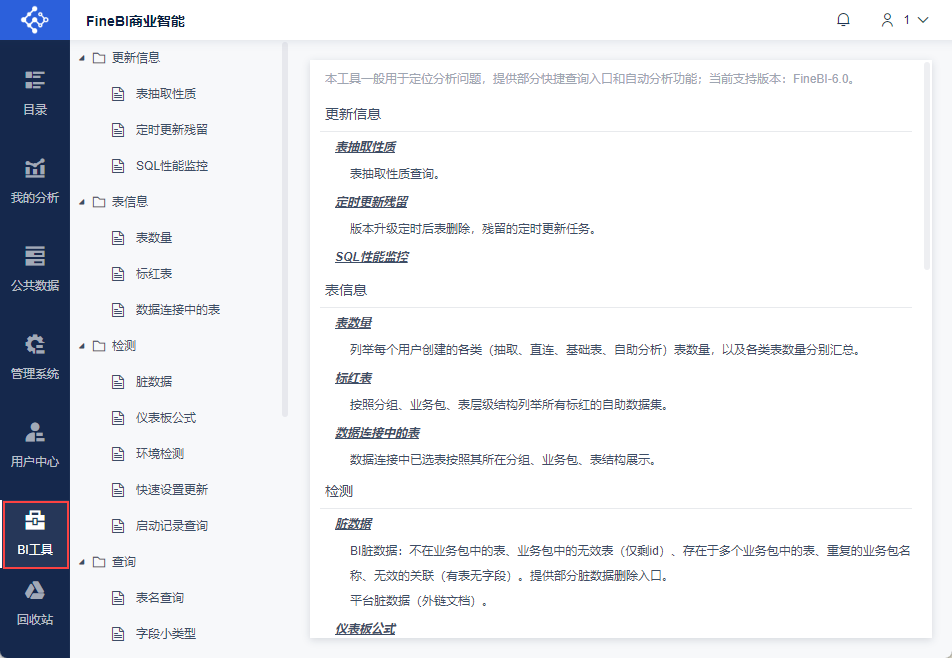
Task: Open the 目录 directory sidebar icon
Action: [x=35, y=80]
